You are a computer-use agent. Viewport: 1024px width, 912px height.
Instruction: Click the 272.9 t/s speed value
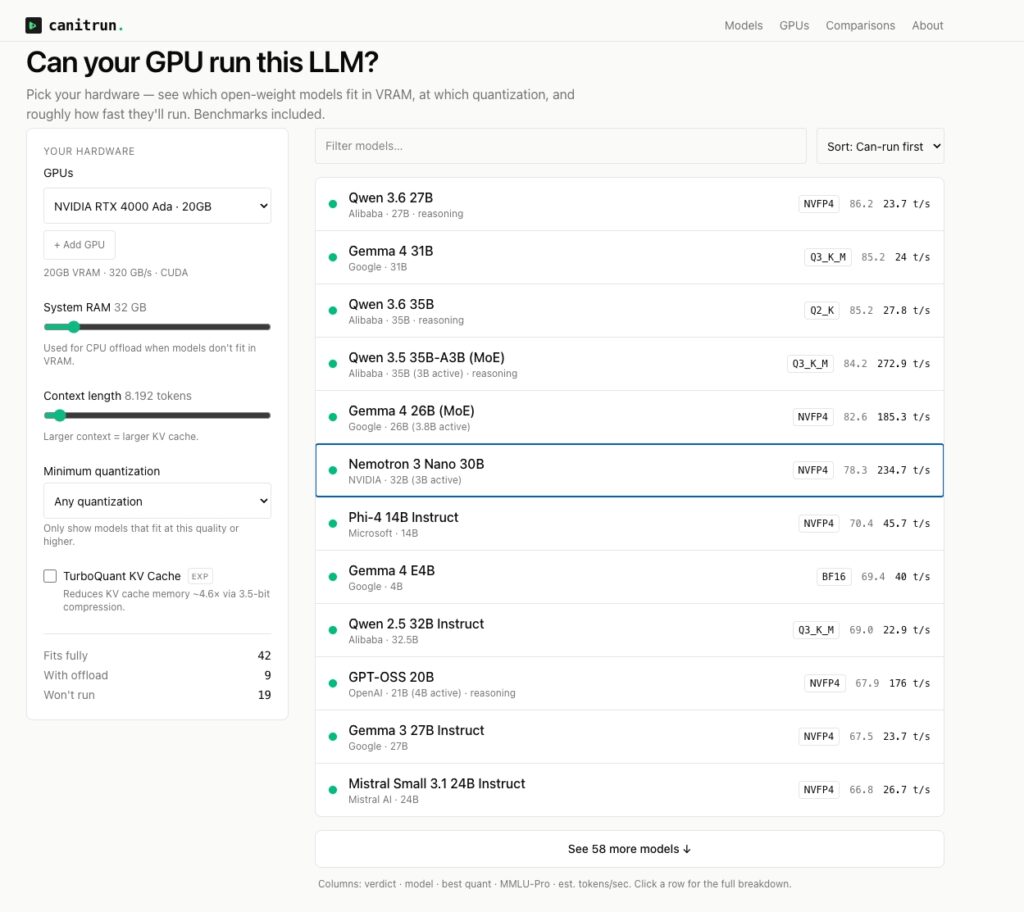tap(903, 364)
